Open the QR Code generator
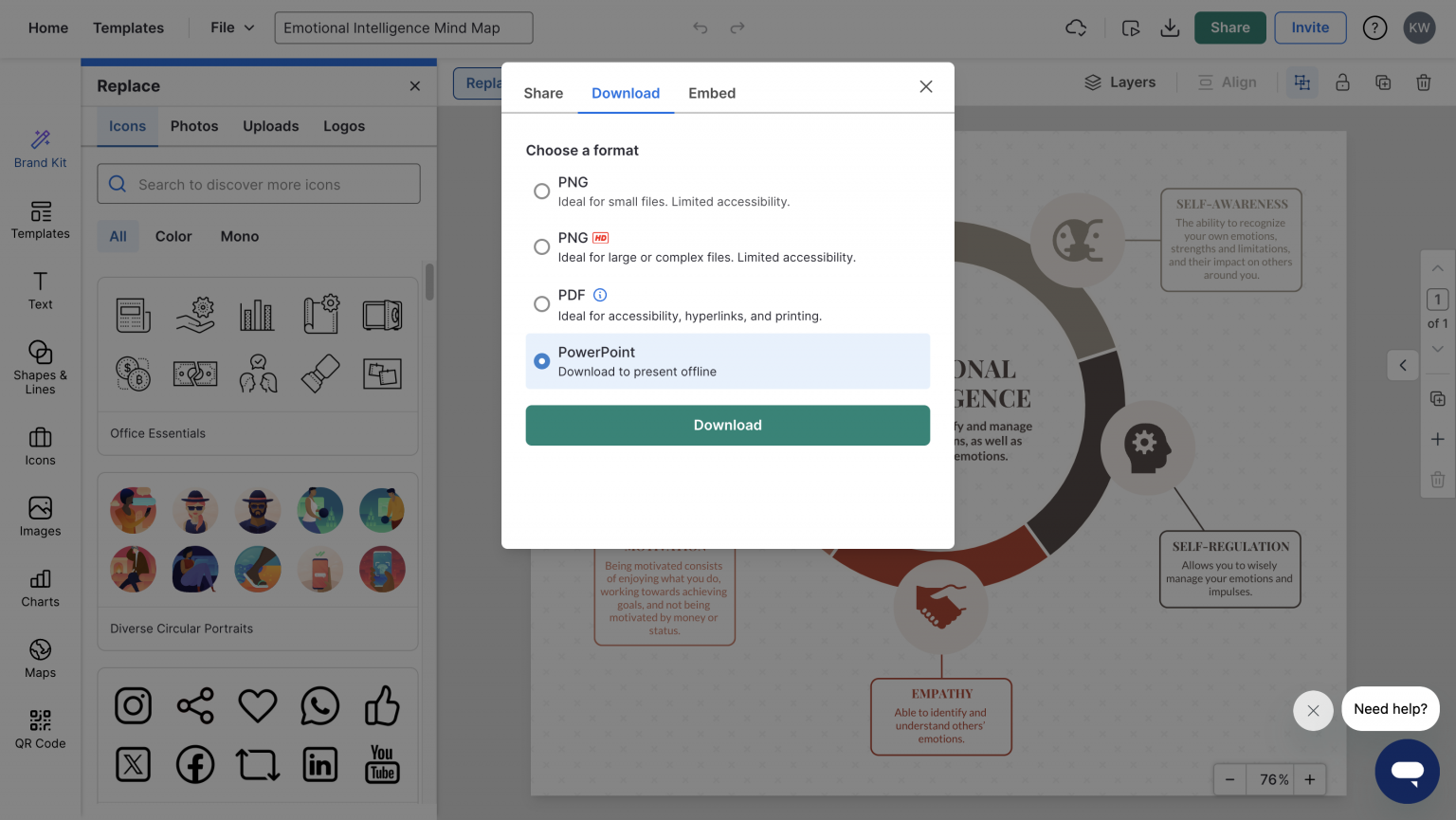The image size is (1456, 820). click(x=40, y=728)
